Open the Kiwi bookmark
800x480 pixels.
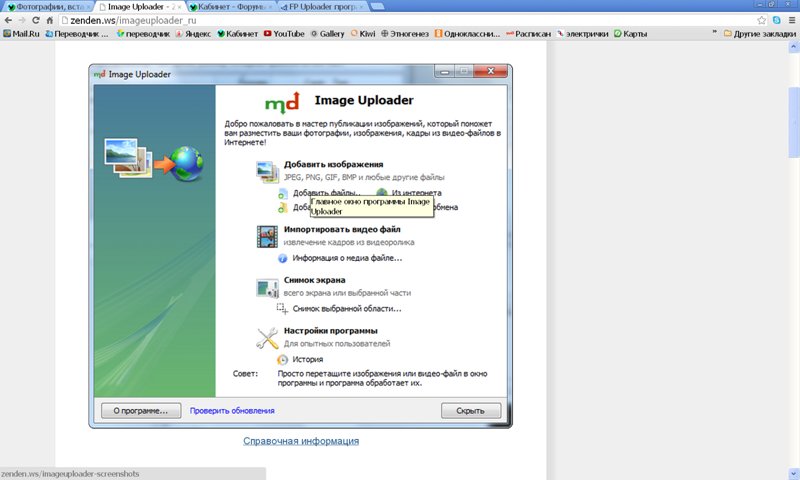coord(363,34)
